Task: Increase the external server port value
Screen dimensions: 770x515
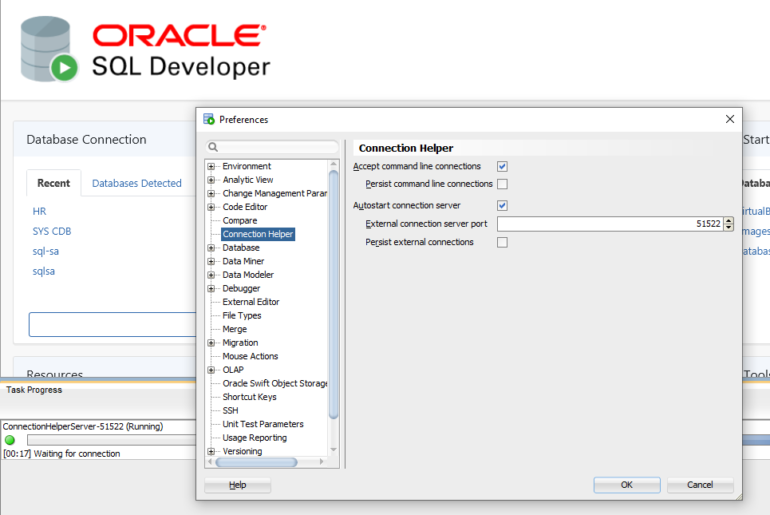Action: point(729,220)
